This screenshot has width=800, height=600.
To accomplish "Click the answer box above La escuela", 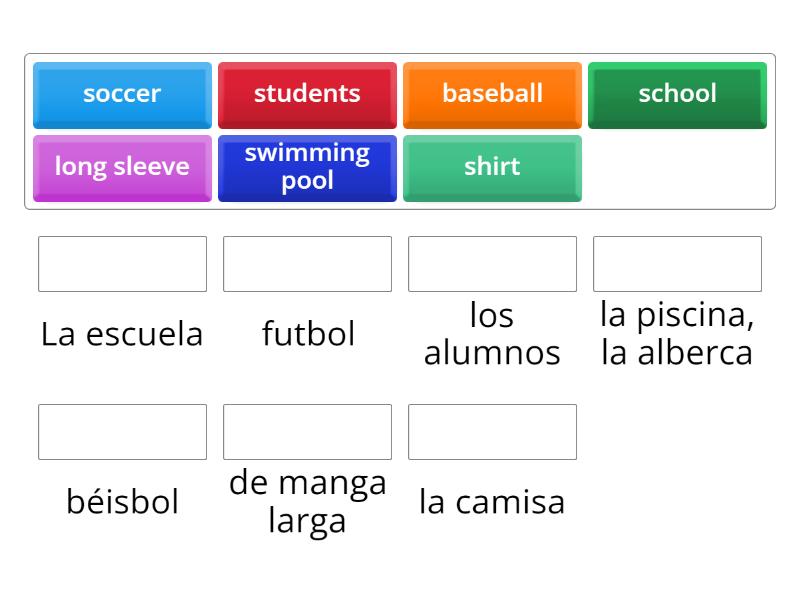I will [121, 264].
